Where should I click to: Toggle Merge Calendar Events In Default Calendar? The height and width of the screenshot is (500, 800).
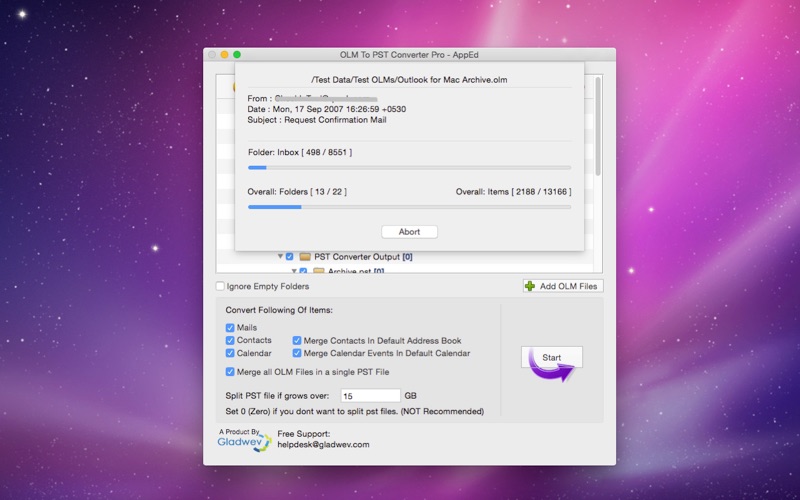[x=297, y=353]
